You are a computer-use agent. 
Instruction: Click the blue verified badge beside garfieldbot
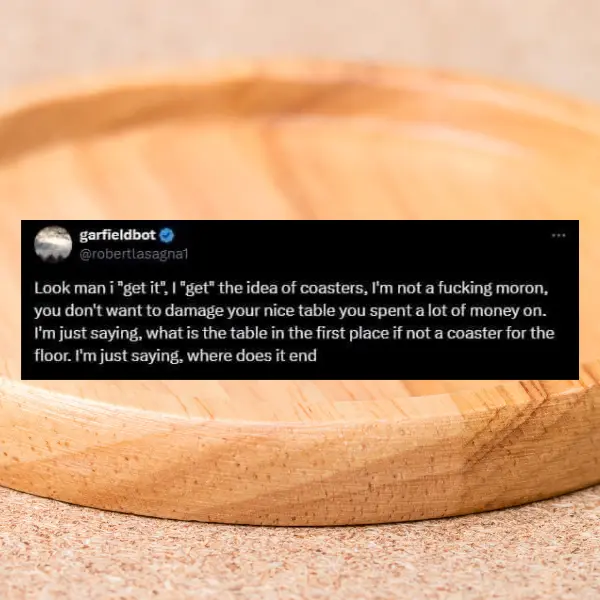167,236
